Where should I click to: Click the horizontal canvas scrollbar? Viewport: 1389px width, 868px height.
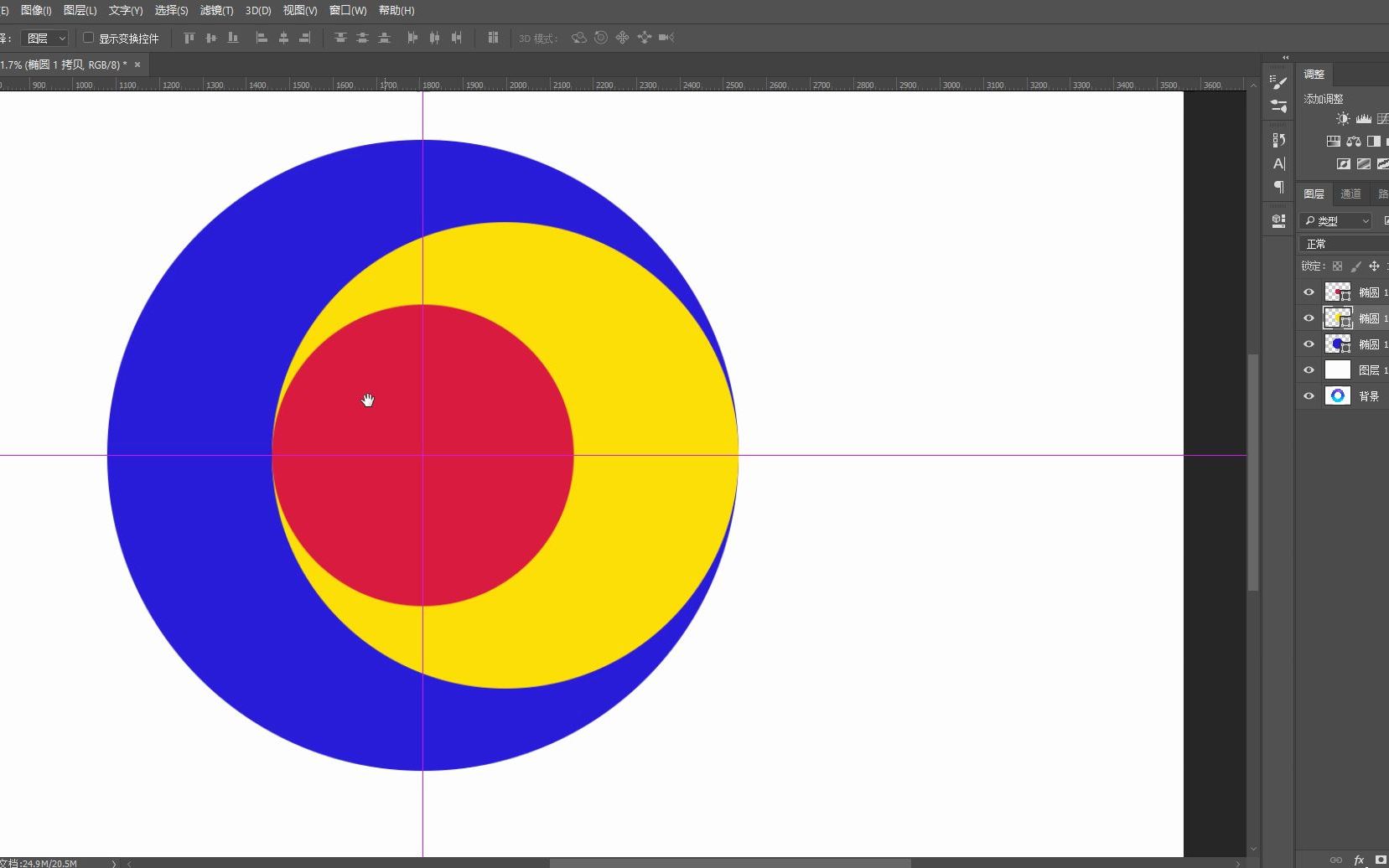click(x=730, y=863)
